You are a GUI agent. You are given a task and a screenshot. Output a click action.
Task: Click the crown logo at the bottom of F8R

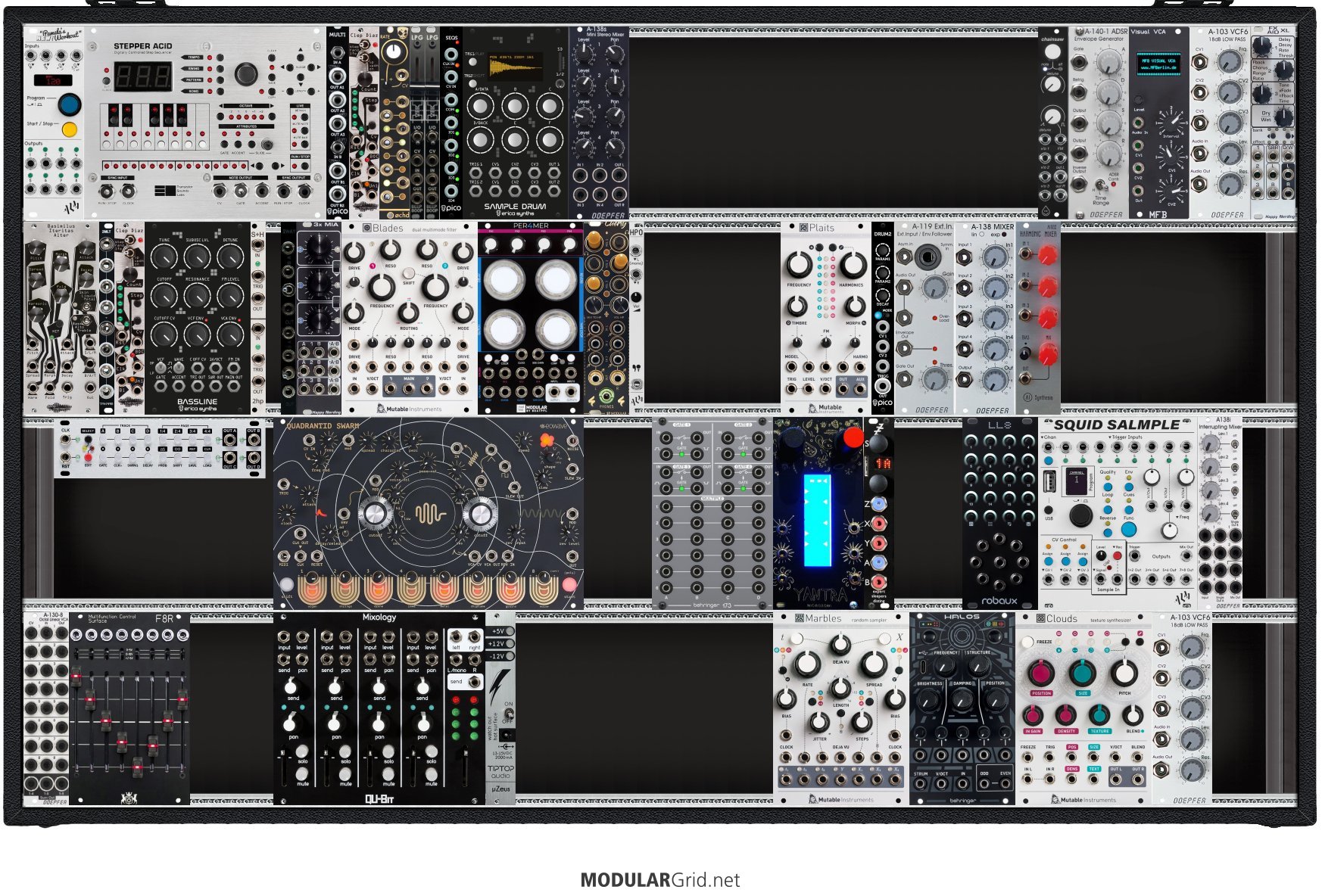[129, 798]
